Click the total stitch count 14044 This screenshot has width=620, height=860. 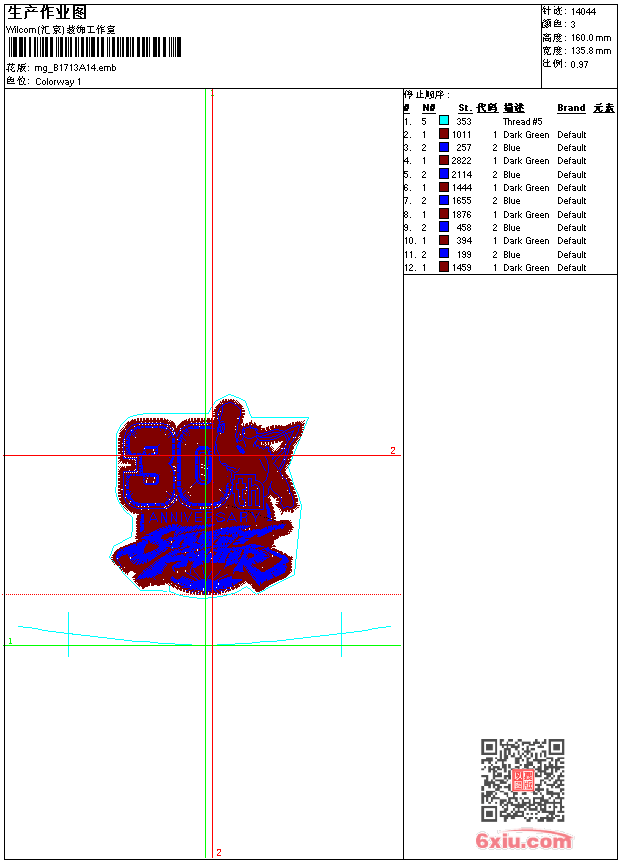click(583, 12)
